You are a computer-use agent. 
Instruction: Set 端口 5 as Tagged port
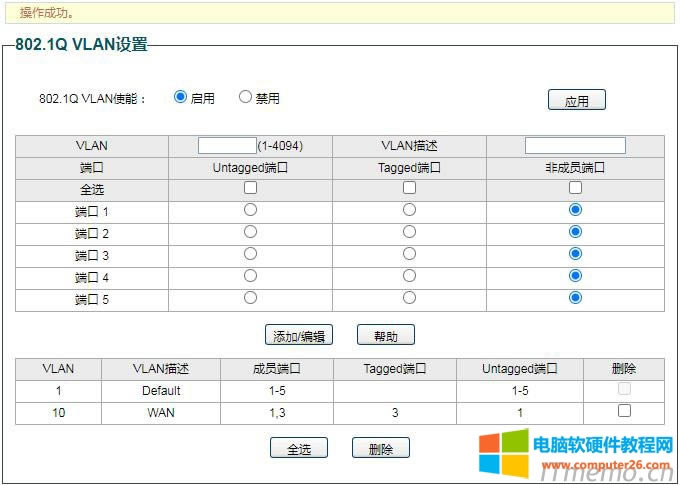[409, 298]
